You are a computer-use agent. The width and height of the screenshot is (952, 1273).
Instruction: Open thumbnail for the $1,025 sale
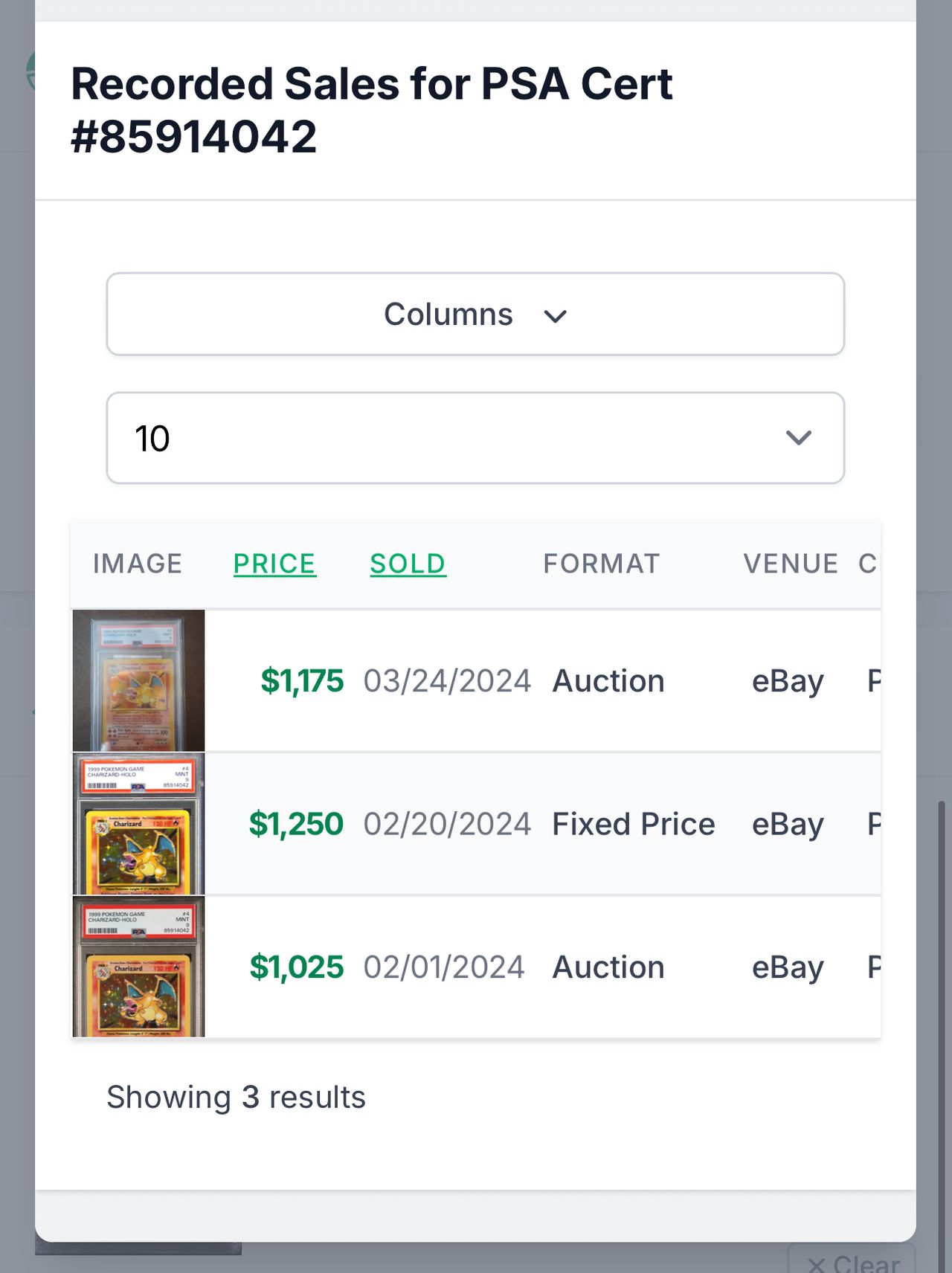[x=138, y=967]
